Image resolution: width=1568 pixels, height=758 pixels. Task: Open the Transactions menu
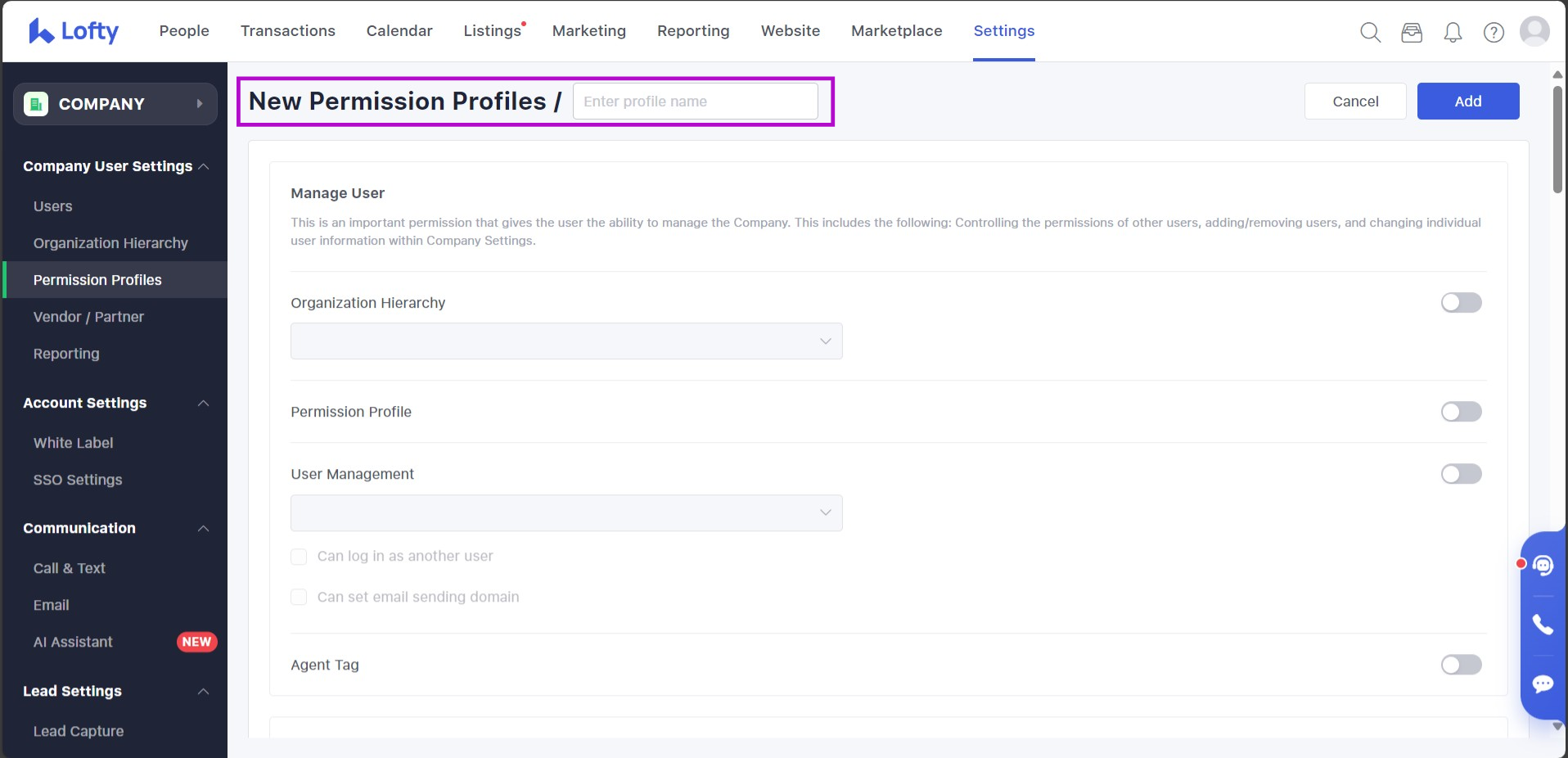[x=287, y=31]
